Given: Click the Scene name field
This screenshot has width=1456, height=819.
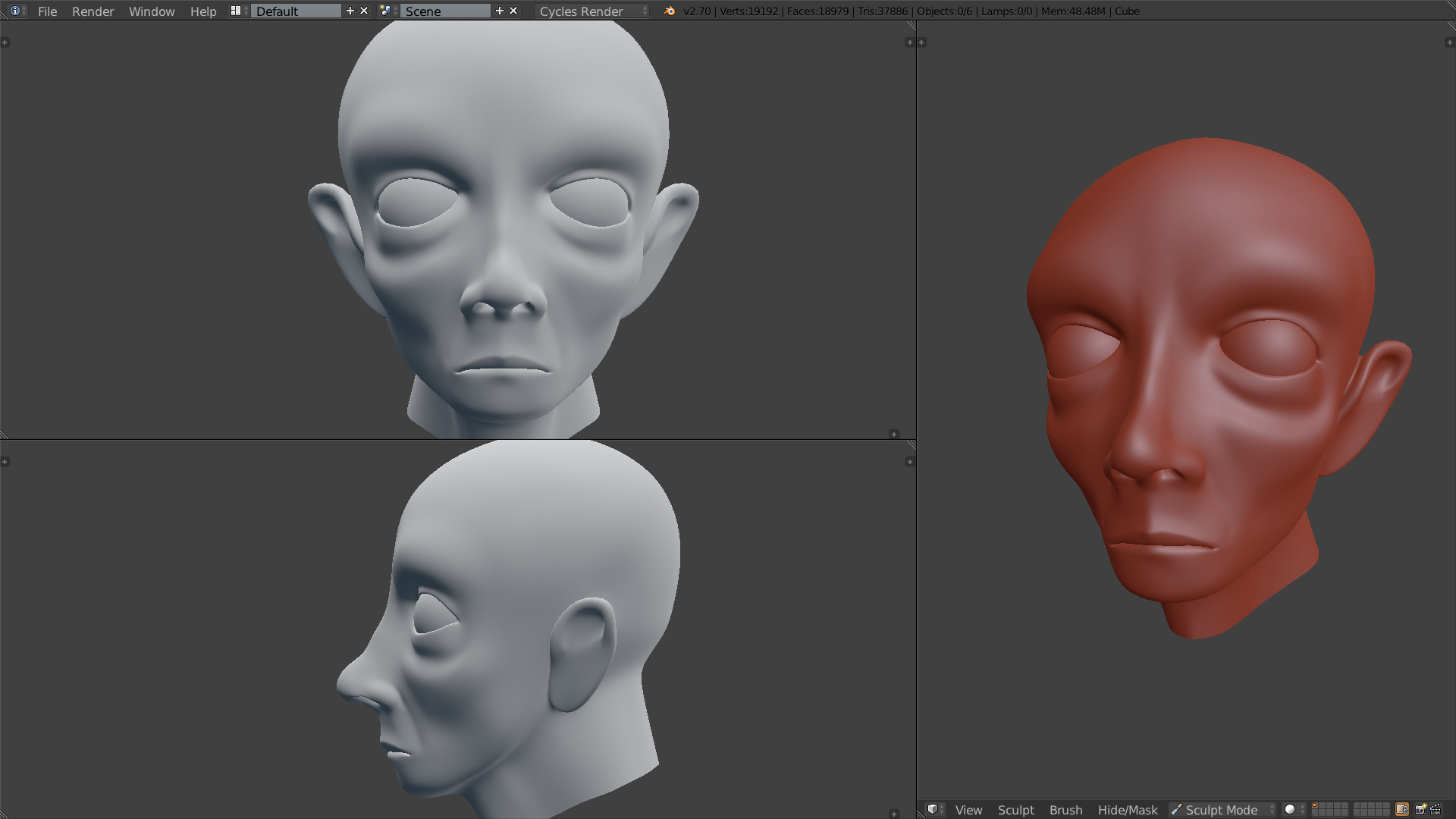Looking at the screenshot, I should click(445, 11).
